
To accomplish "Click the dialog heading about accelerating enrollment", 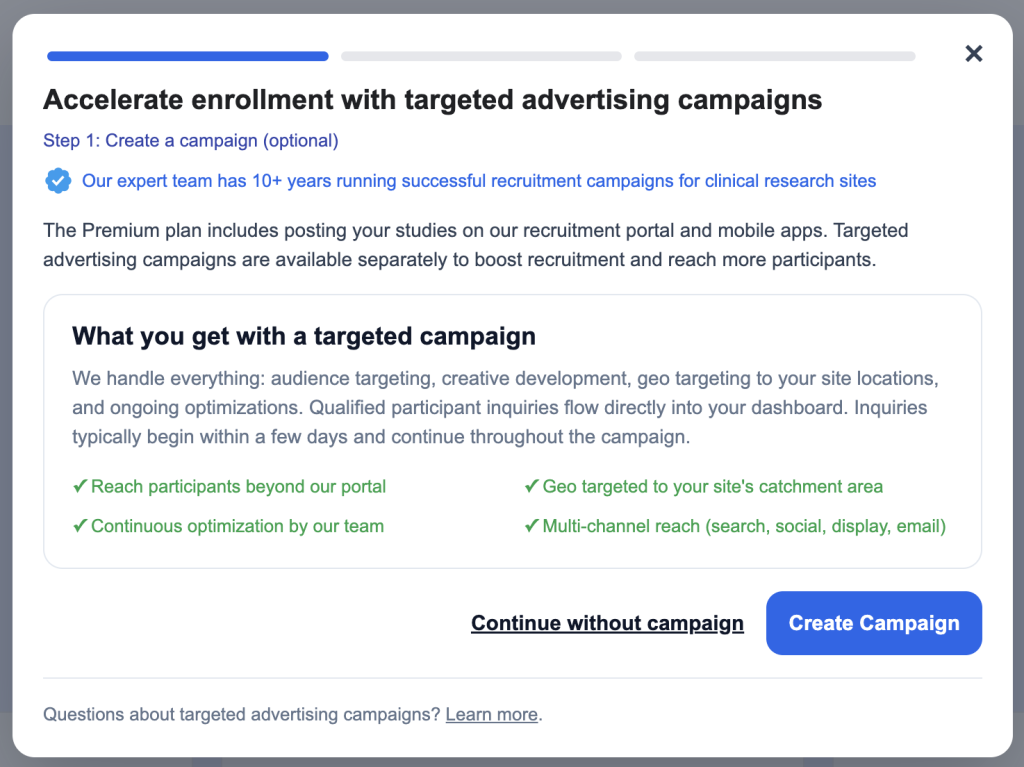I will point(432,100).
